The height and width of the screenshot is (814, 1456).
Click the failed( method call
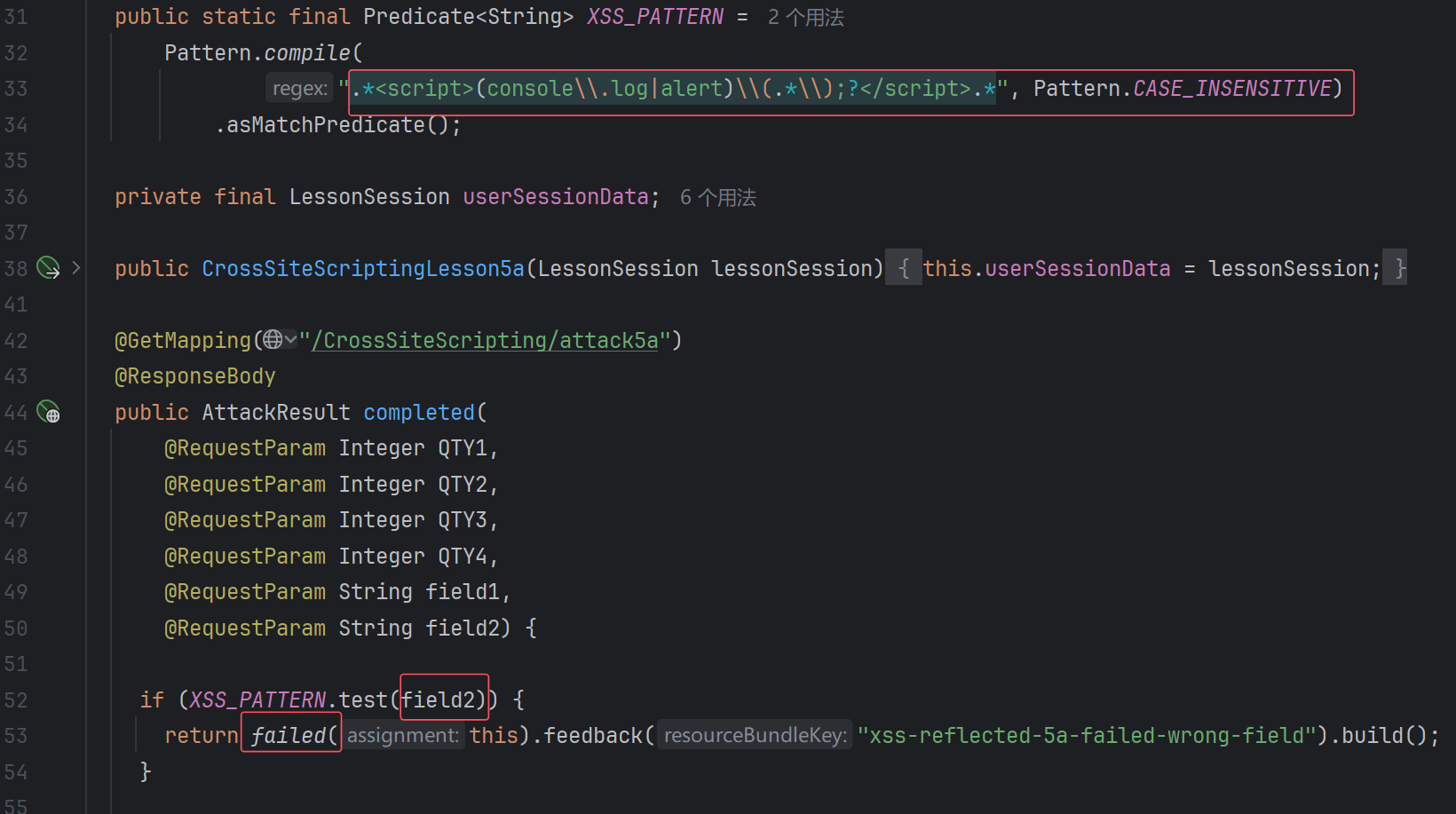[x=295, y=735]
